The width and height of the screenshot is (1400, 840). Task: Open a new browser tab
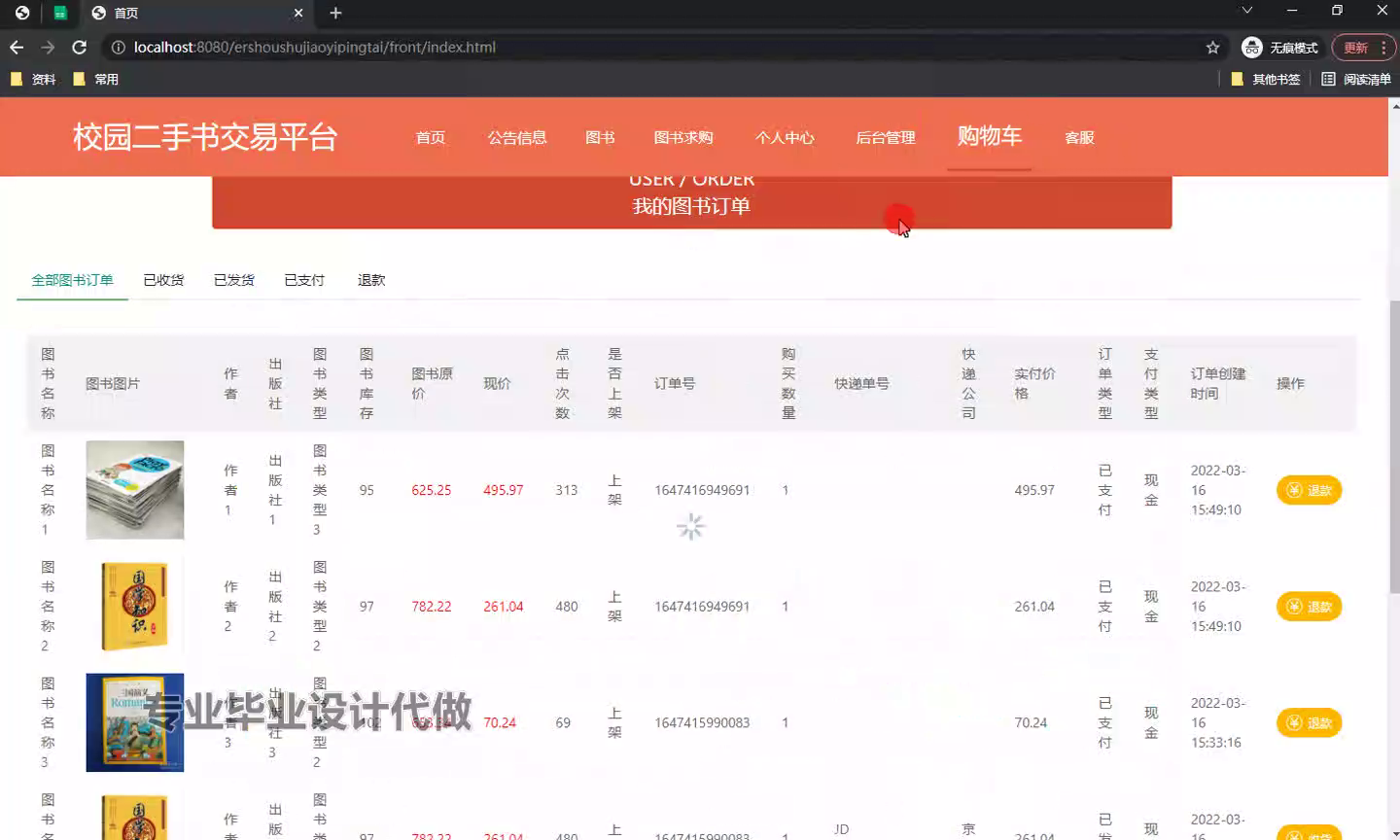pyautogui.click(x=335, y=13)
